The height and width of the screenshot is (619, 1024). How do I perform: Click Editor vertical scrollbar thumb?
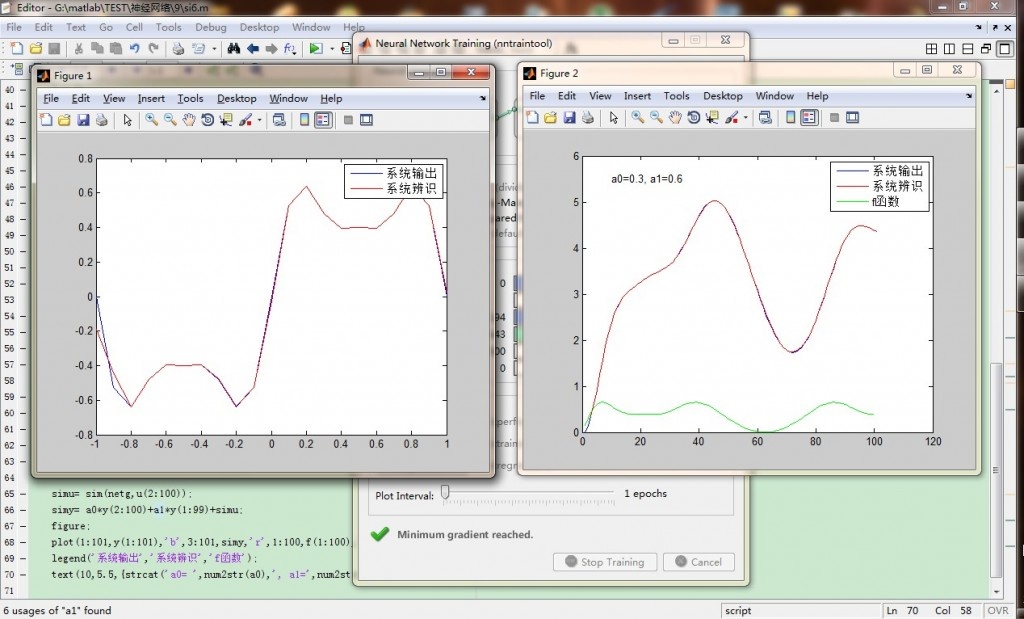[996, 470]
